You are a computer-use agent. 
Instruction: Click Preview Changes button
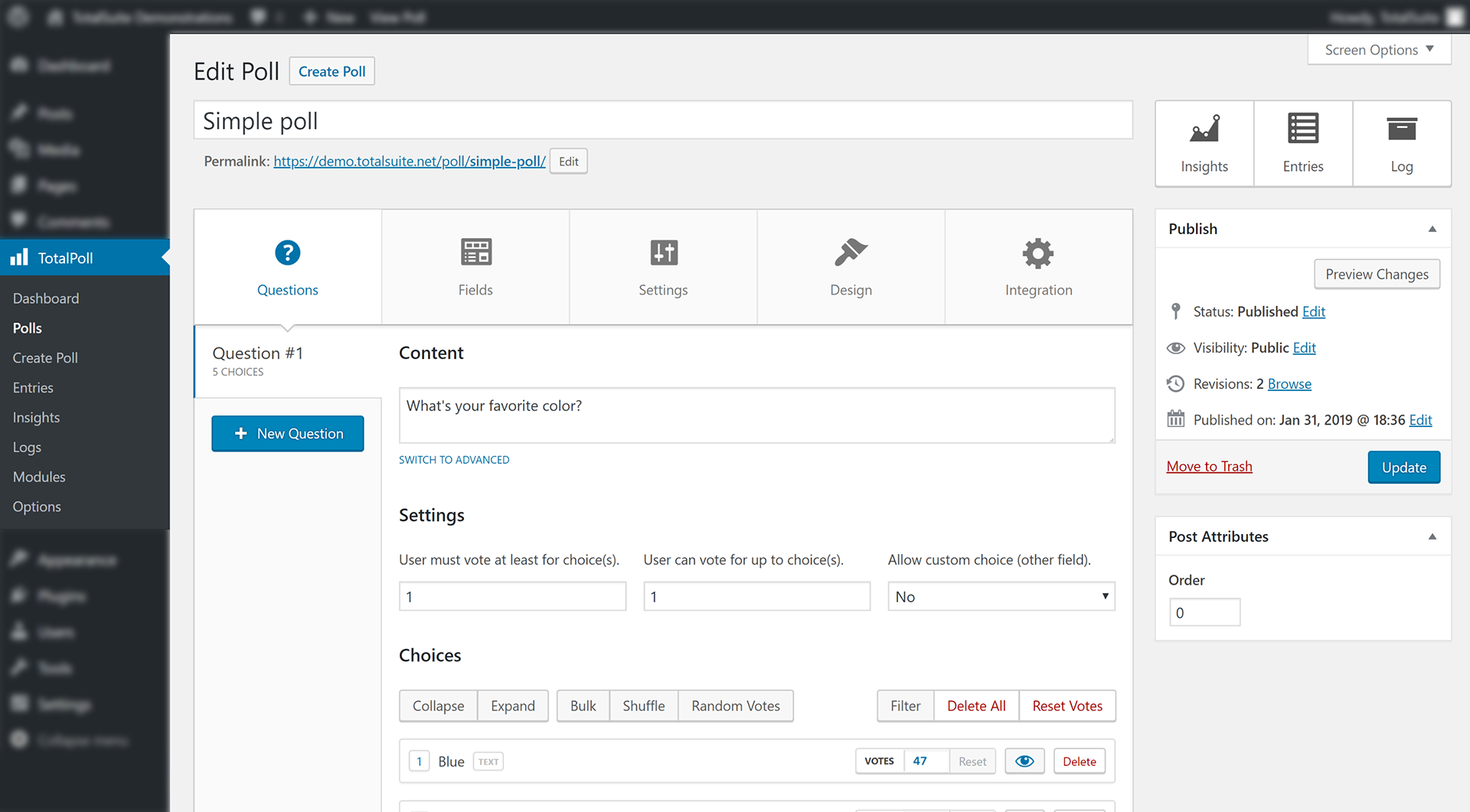point(1377,274)
